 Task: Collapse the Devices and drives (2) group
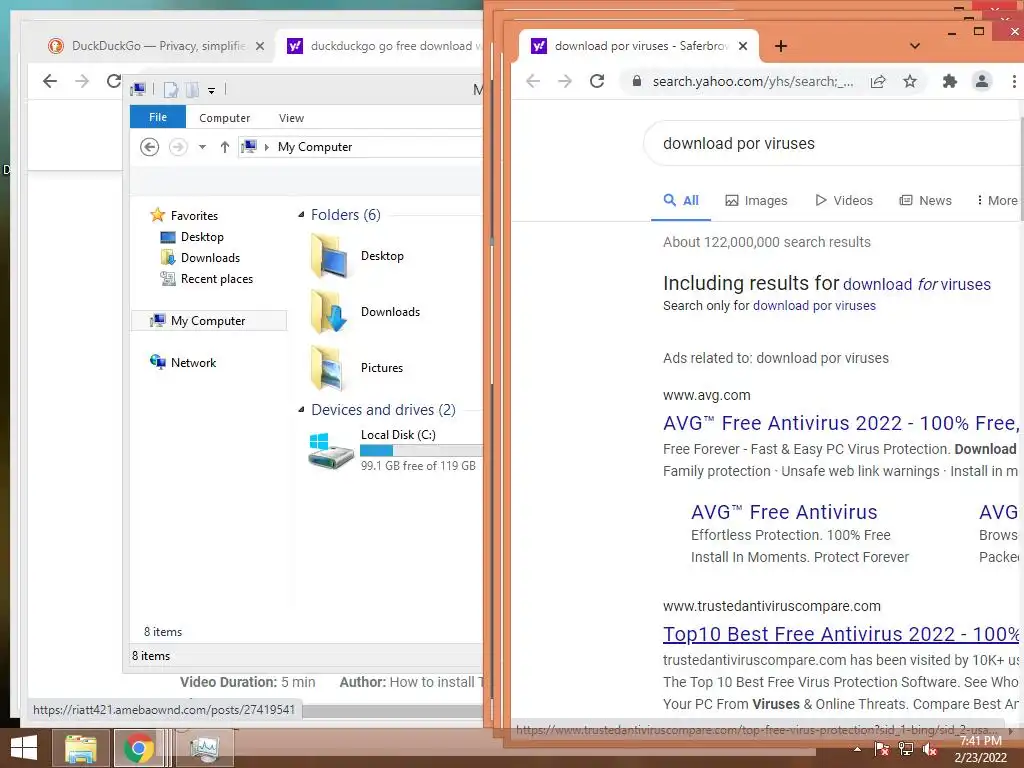[301, 409]
